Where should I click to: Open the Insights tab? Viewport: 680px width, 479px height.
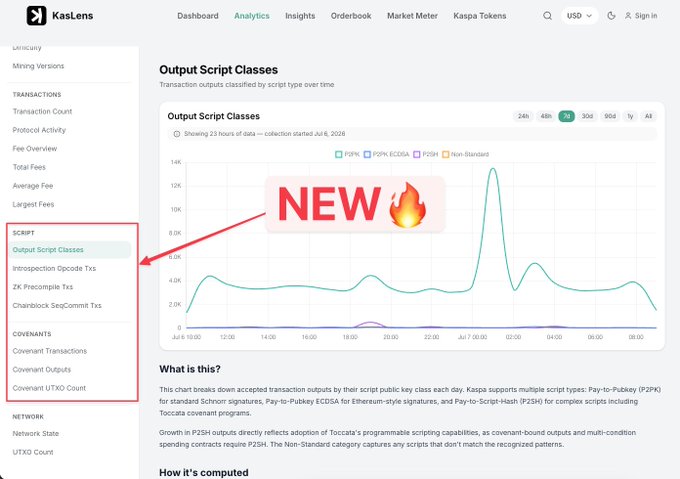coord(300,16)
